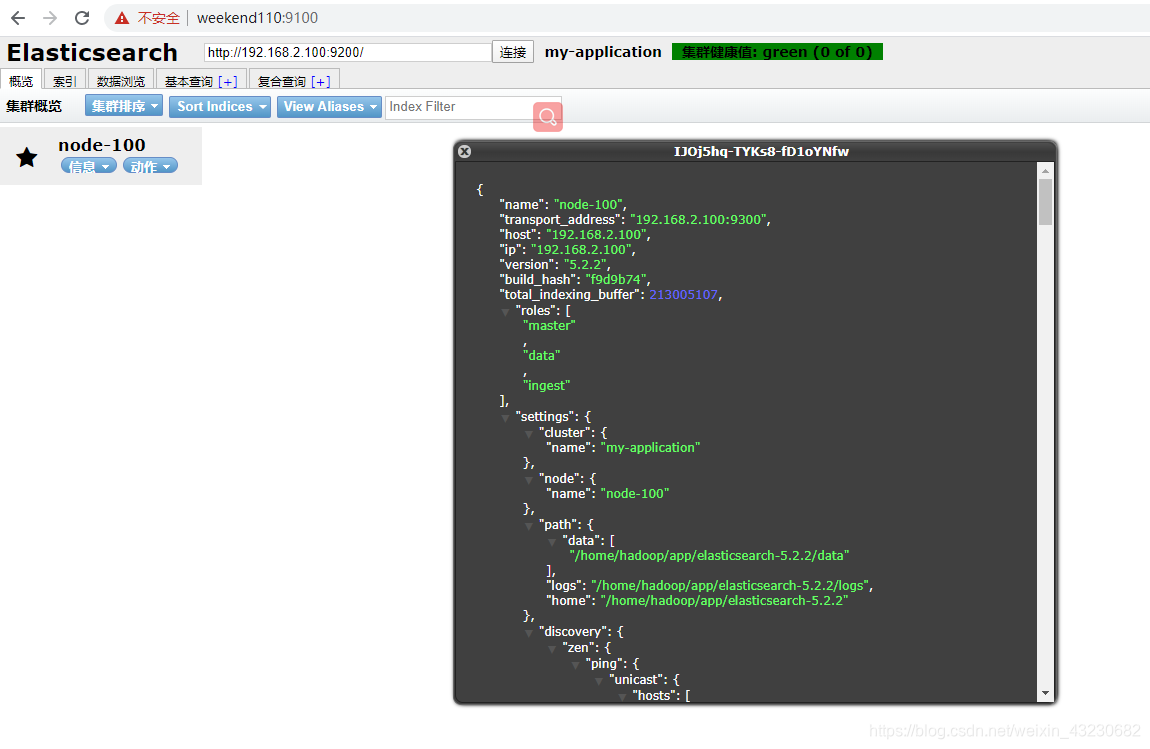Click the "ingest" role value
The image size is (1150, 749).
(546, 386)
